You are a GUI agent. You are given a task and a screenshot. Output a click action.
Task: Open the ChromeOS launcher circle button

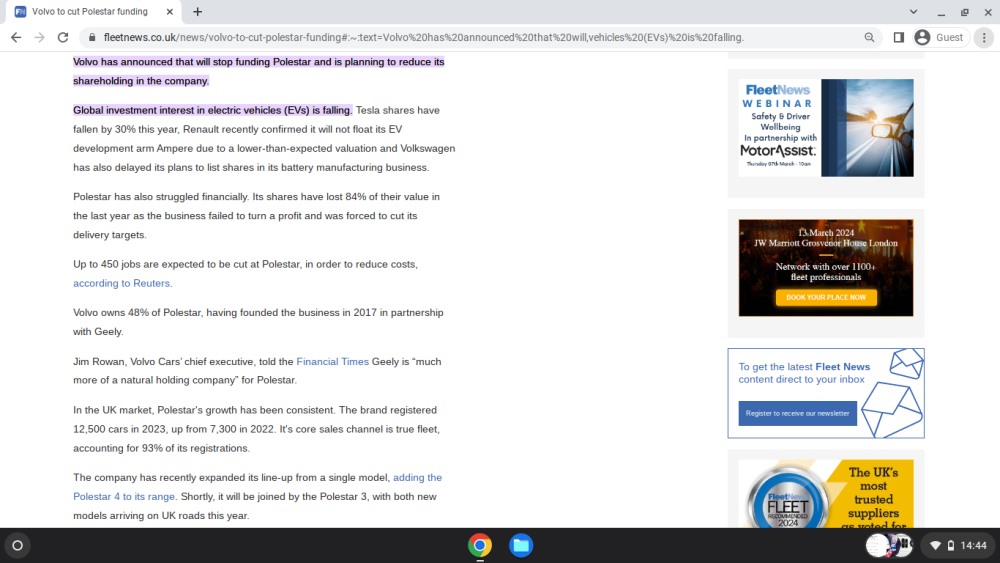[x=18, y=546]
